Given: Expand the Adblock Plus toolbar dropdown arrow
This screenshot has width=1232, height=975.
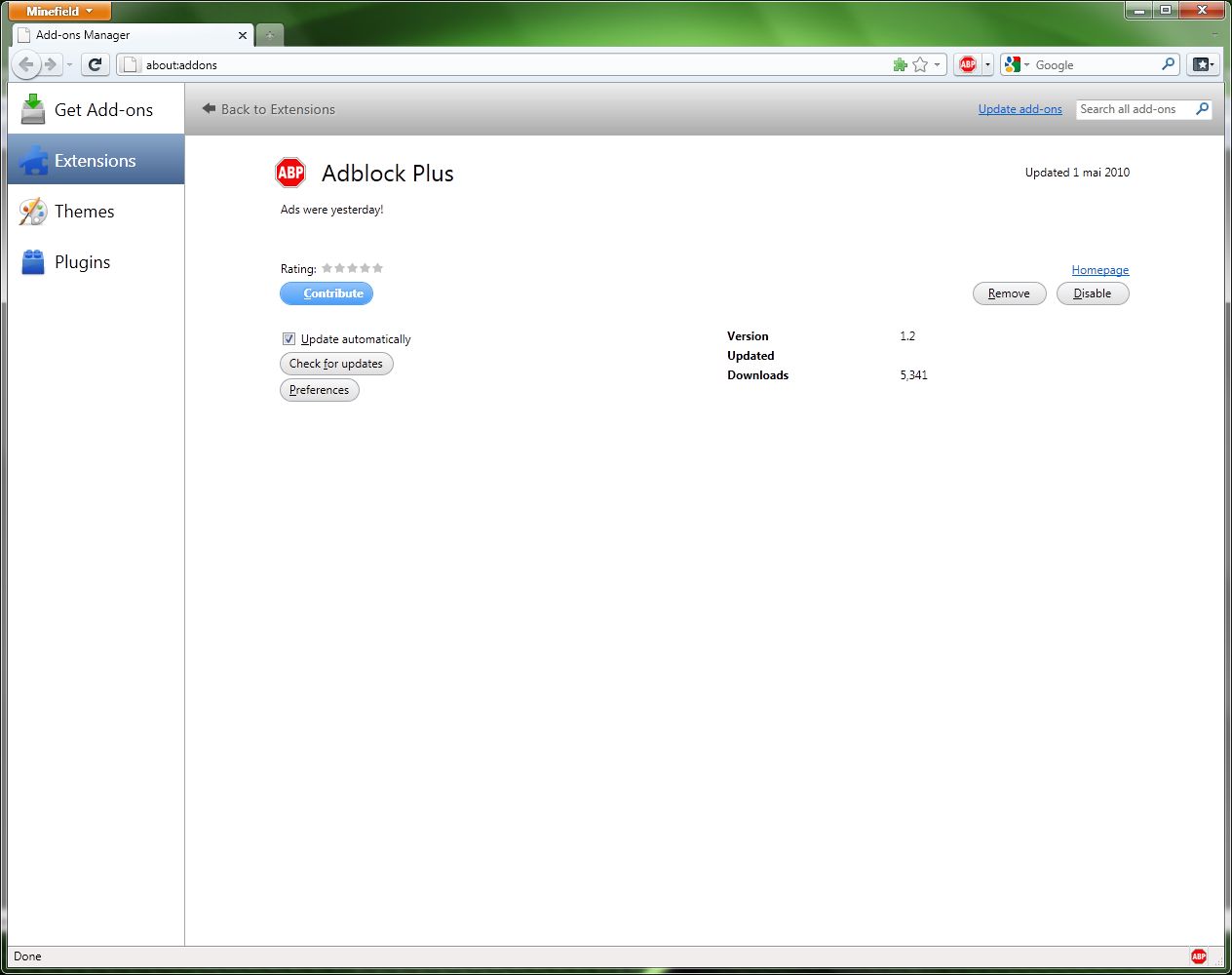Looking at the screenshot, I should tap(987, 64).
